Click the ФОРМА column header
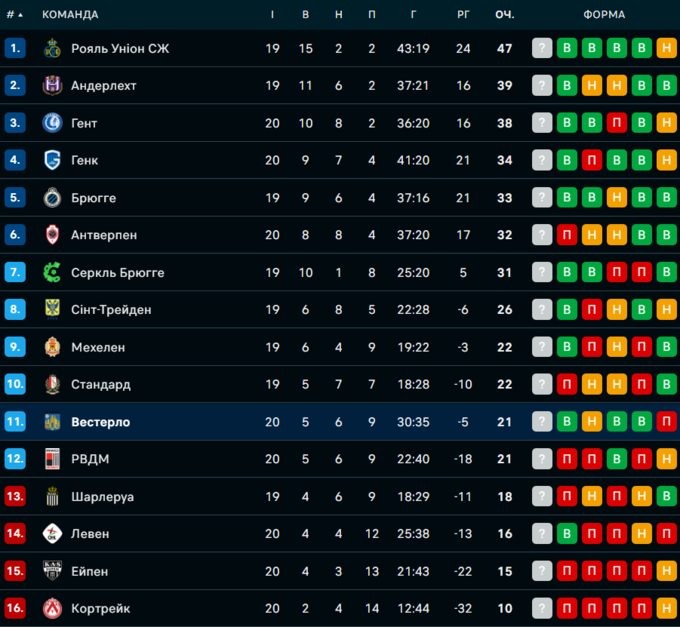The image size is (680, 627). coord(604,15)
